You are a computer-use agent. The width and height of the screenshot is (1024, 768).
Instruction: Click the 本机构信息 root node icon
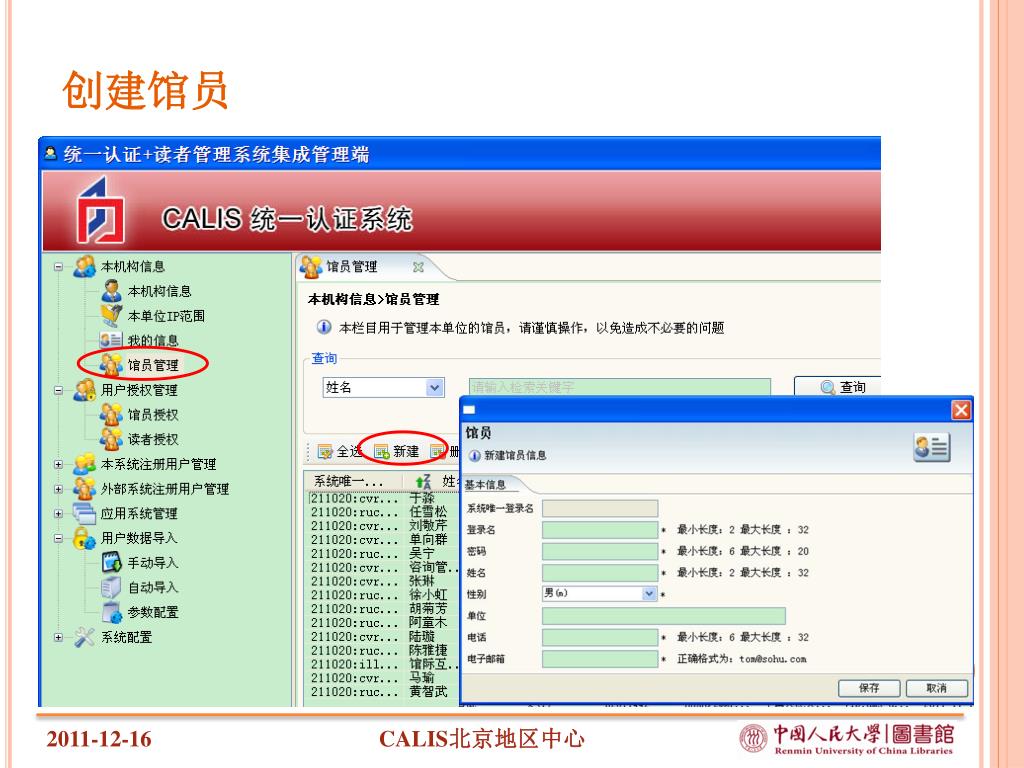click(84, 266)
